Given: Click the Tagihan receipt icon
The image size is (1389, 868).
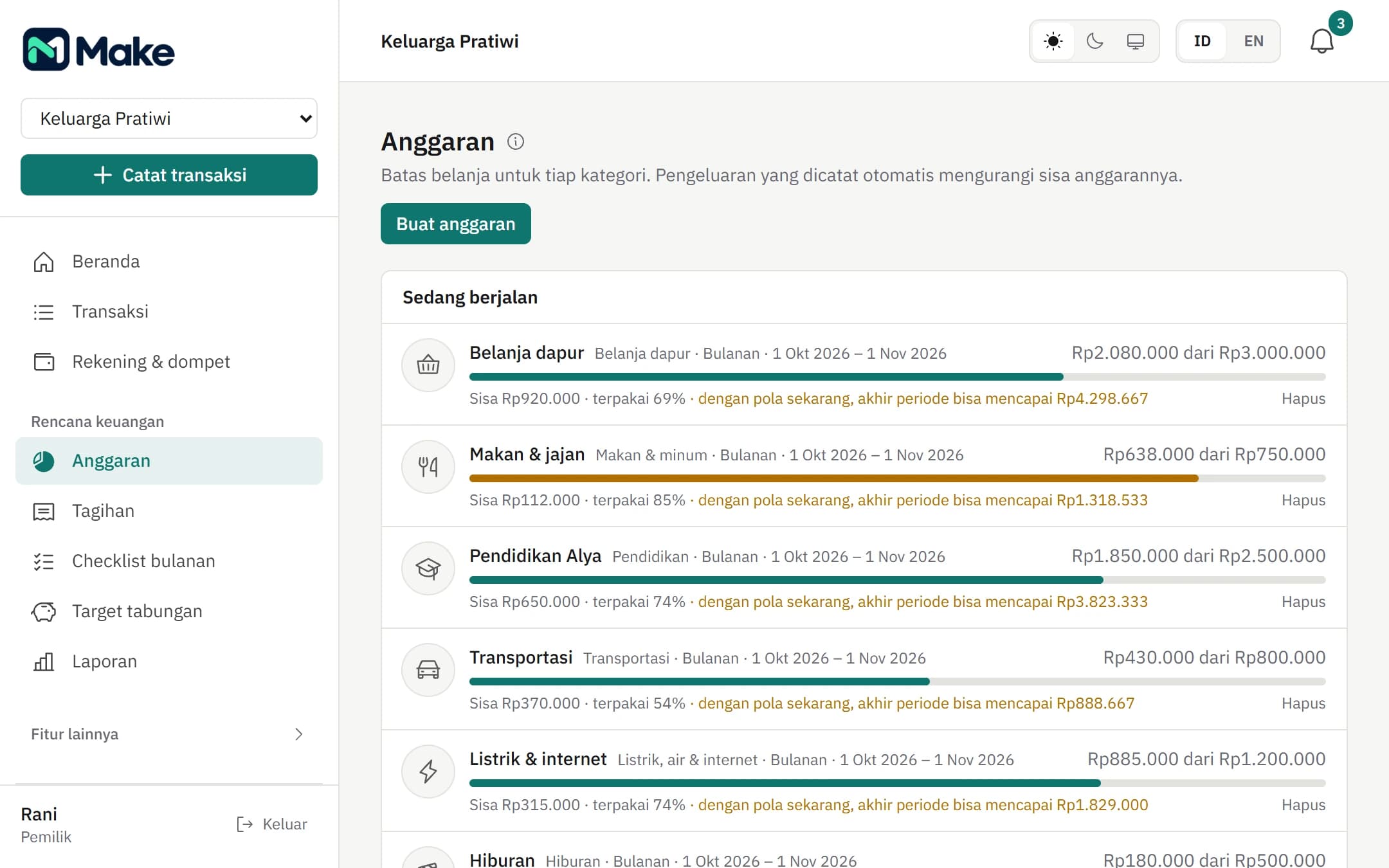Looking at the screenshot, I should (44, 511).
